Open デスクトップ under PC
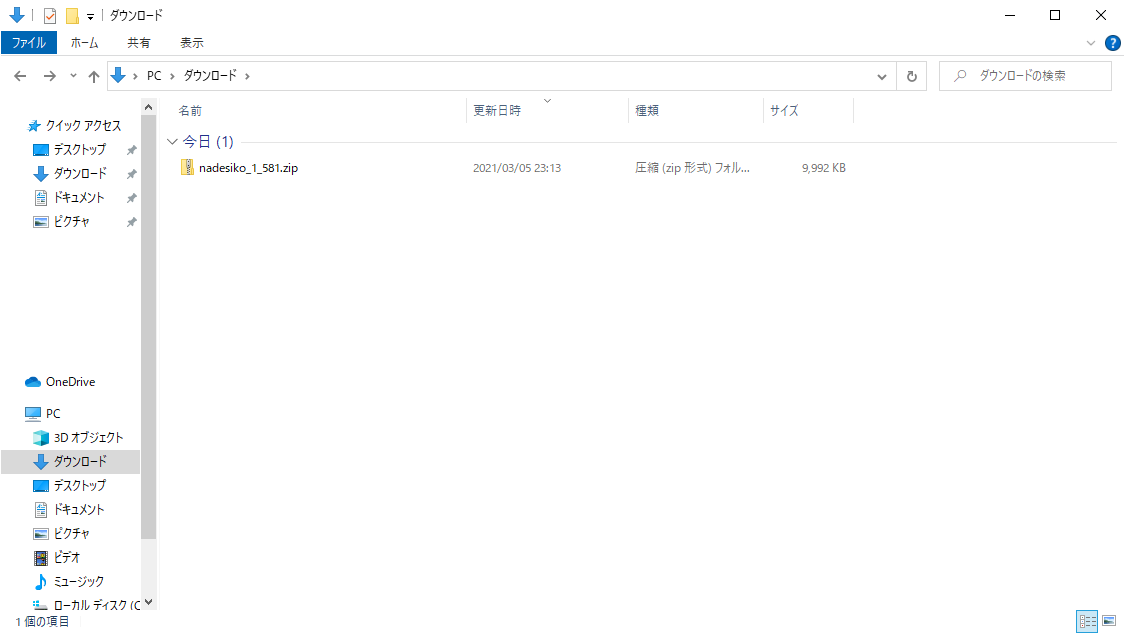1125x634 pixels. click(80, 486)
